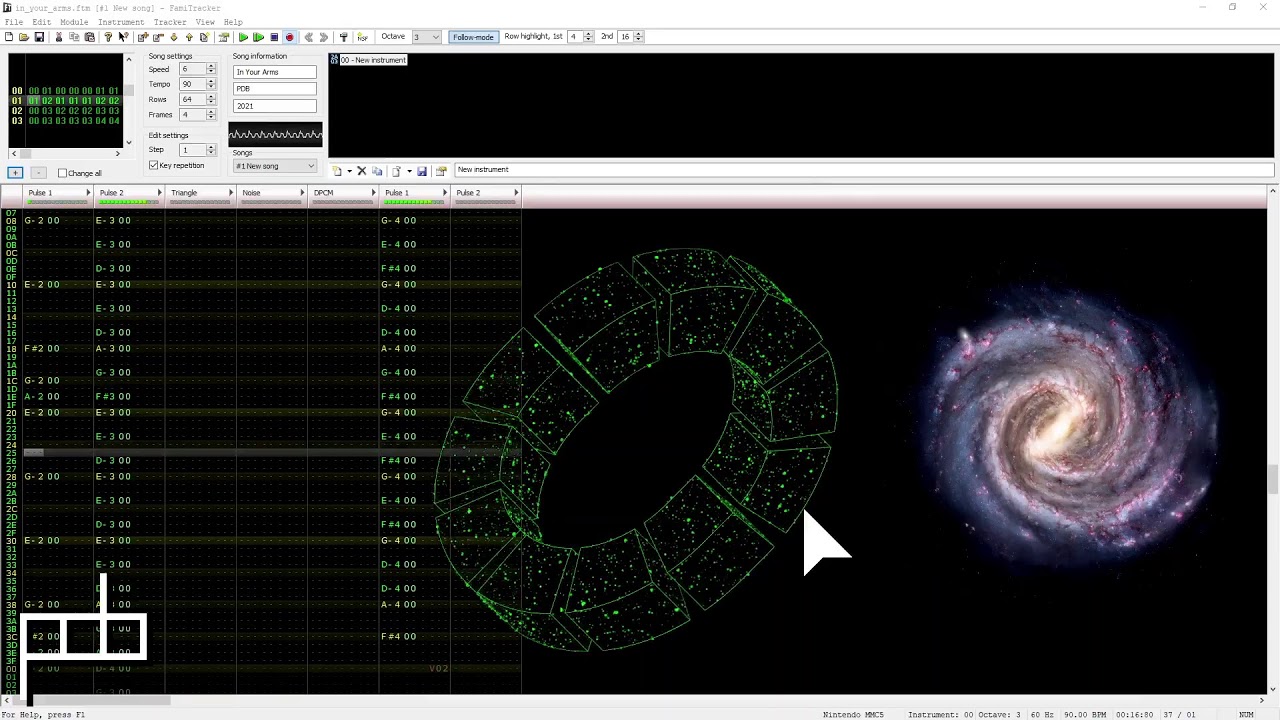Image resolution: width=1280 pixels, height=720 pixels.
Task: Expand new-instrument type dropdown arrow
Action: [x=349, y=171]
